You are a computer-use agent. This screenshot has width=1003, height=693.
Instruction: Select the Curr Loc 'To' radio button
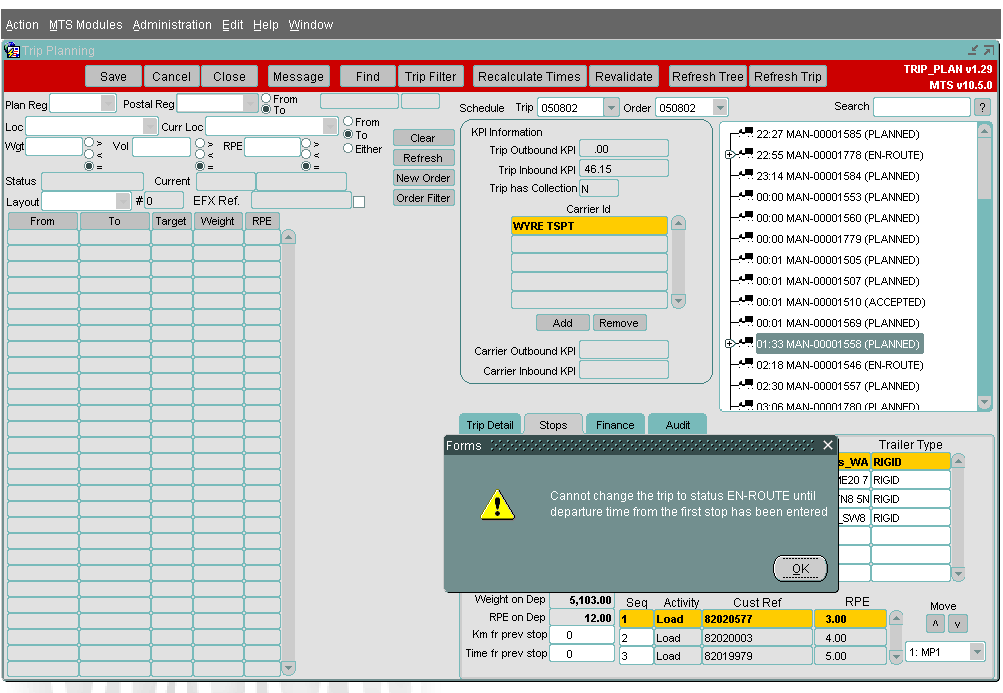(348, 134)
